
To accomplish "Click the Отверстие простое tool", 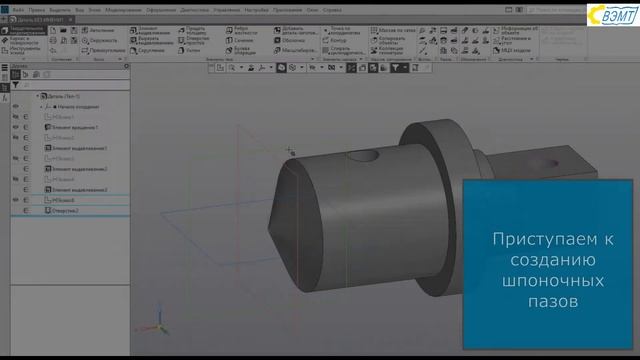I will [194, 40].
